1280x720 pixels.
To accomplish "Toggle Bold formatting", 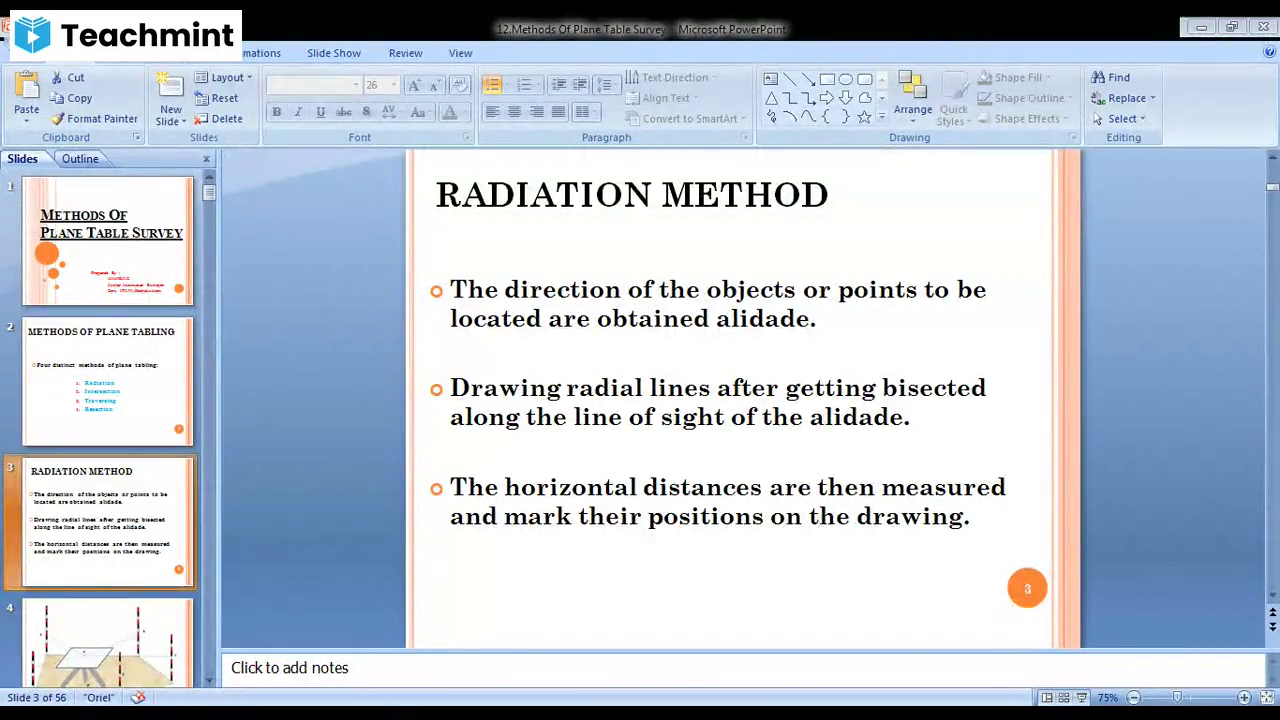I will point(276,112).
